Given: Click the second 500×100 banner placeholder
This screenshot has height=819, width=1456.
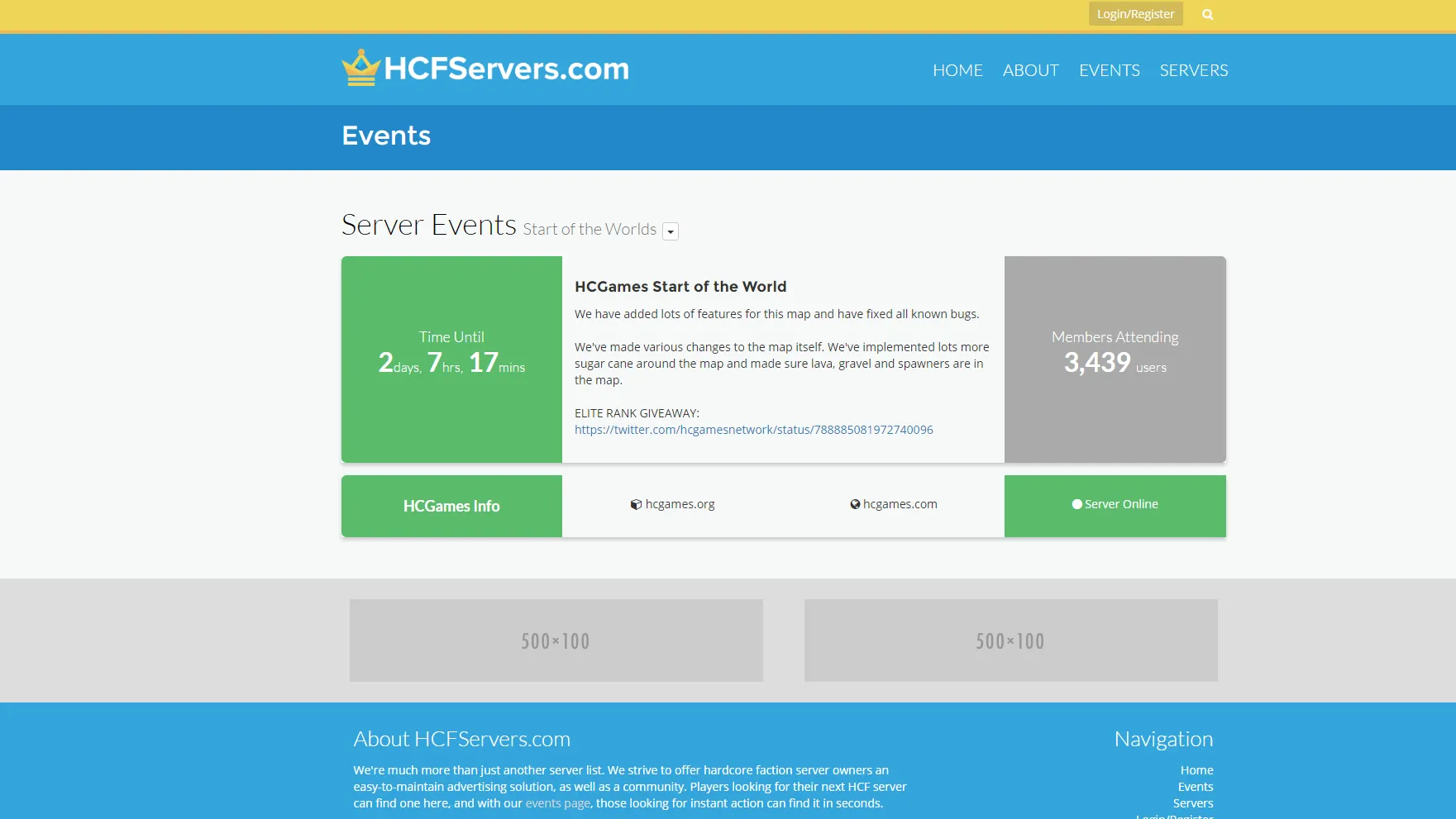Looking at the screenshot, I should tap(1011, 640).
